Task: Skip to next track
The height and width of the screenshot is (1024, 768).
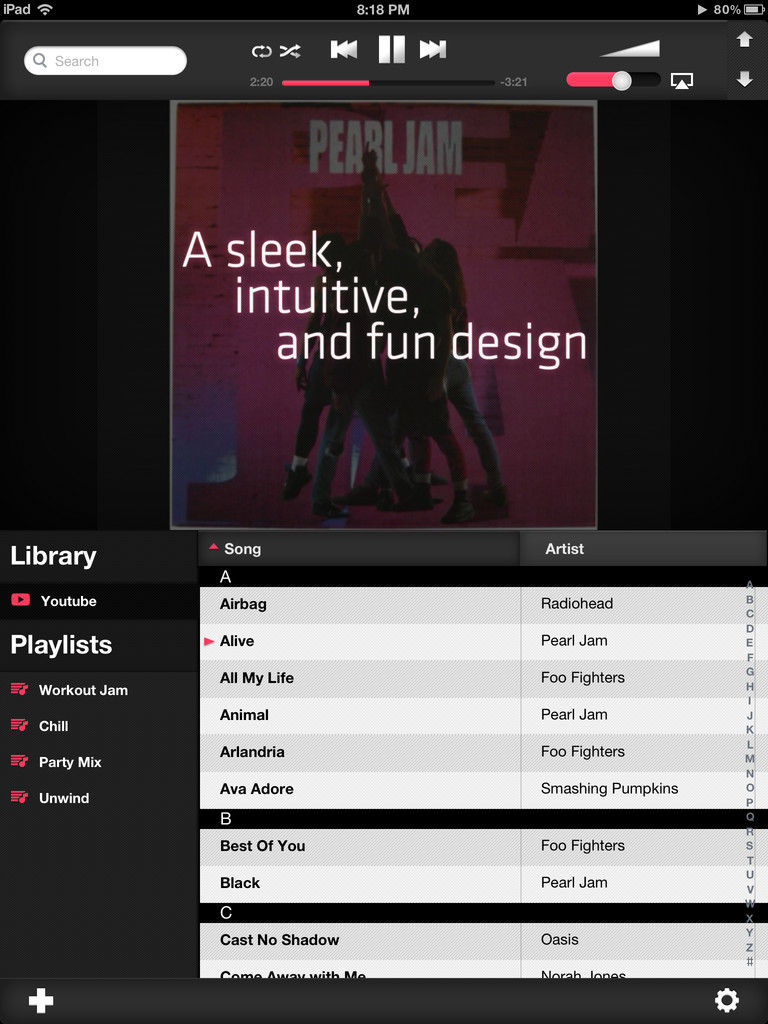Action: [433, 49]
